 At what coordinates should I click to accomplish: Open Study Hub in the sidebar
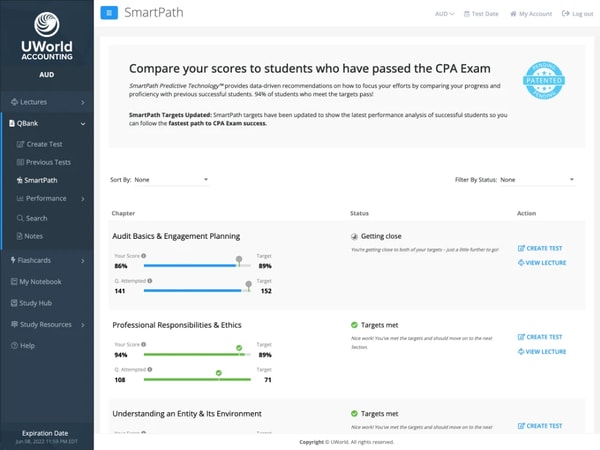tap(31, 303)
